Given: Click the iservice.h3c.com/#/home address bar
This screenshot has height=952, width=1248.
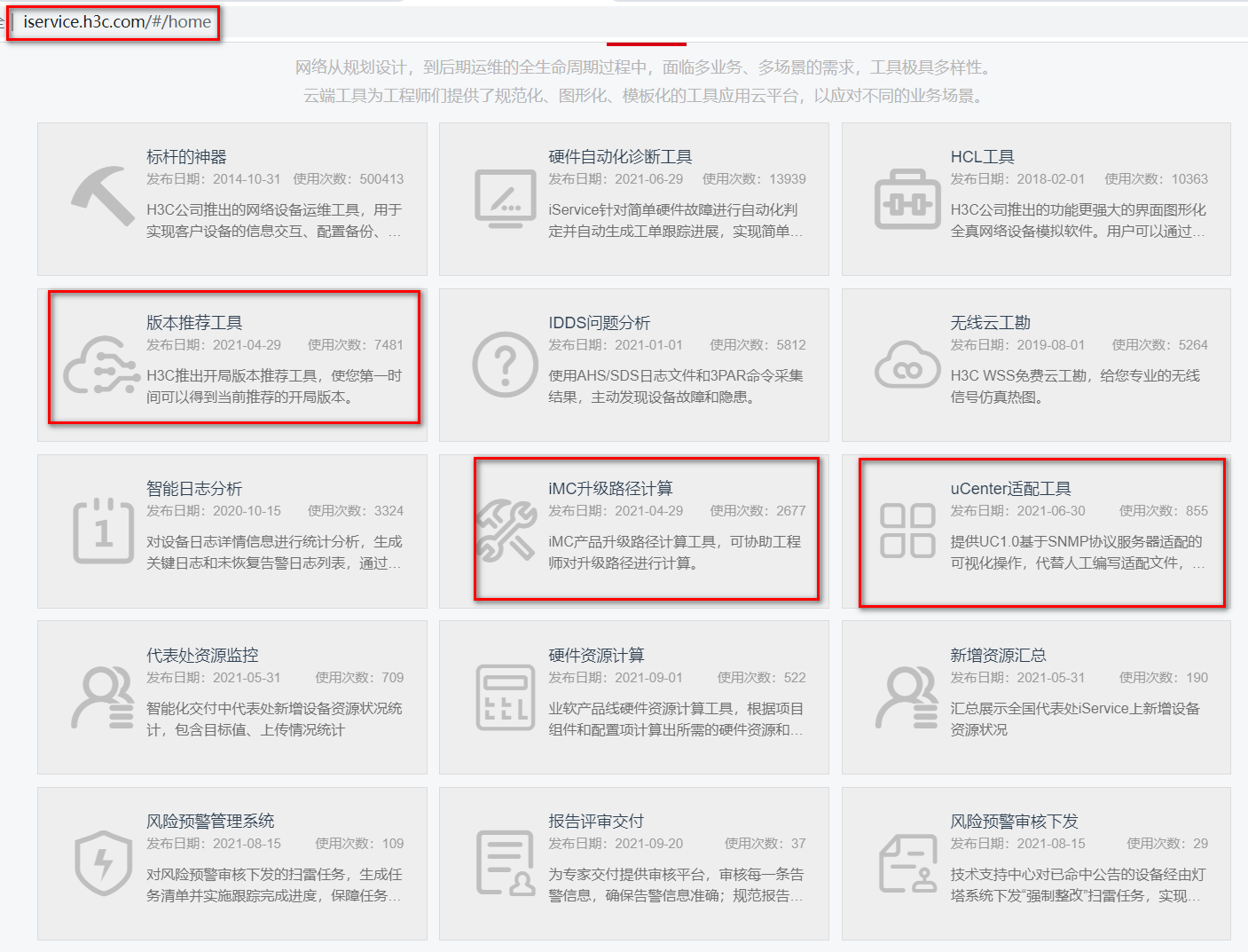Looking at the screenshot, I should tap(117, 22).
